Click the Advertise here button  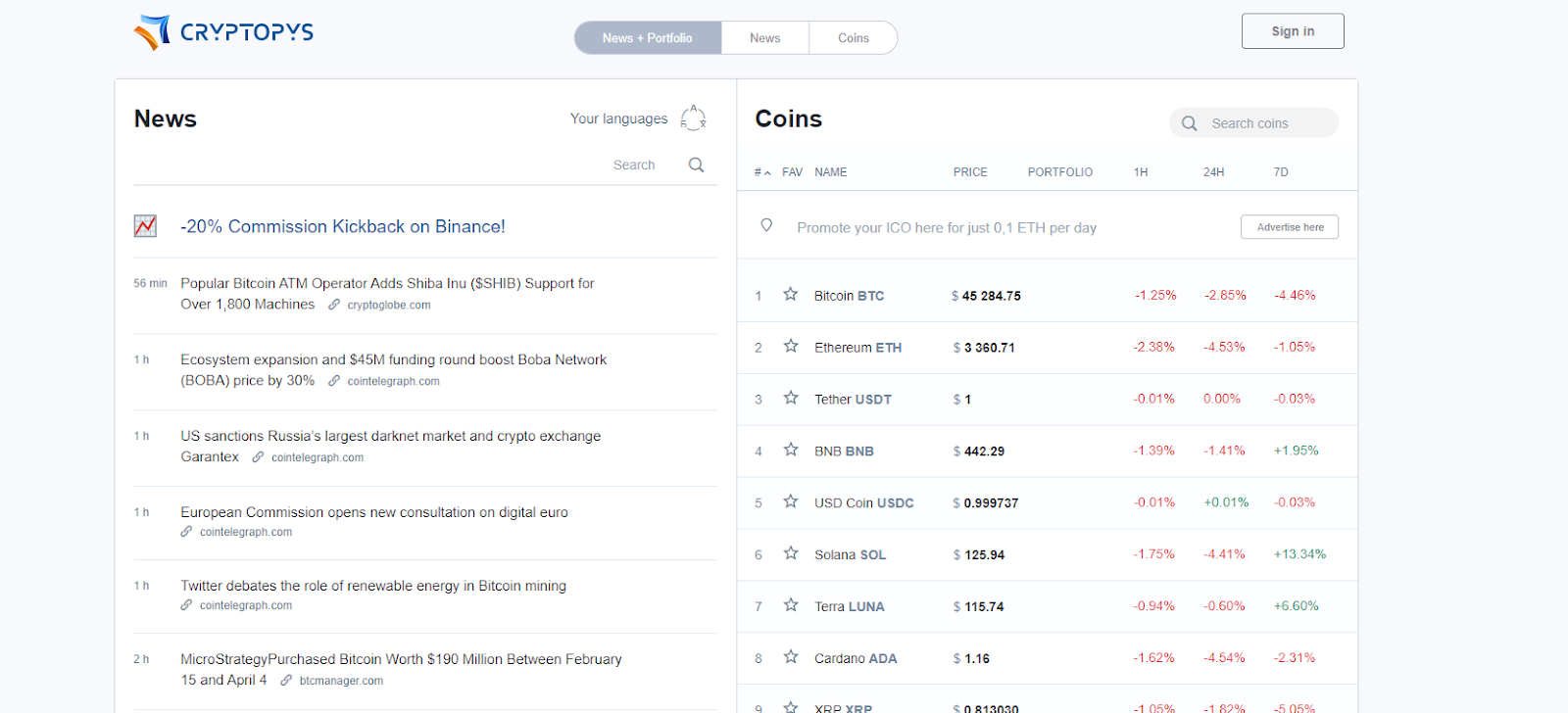1290,227
